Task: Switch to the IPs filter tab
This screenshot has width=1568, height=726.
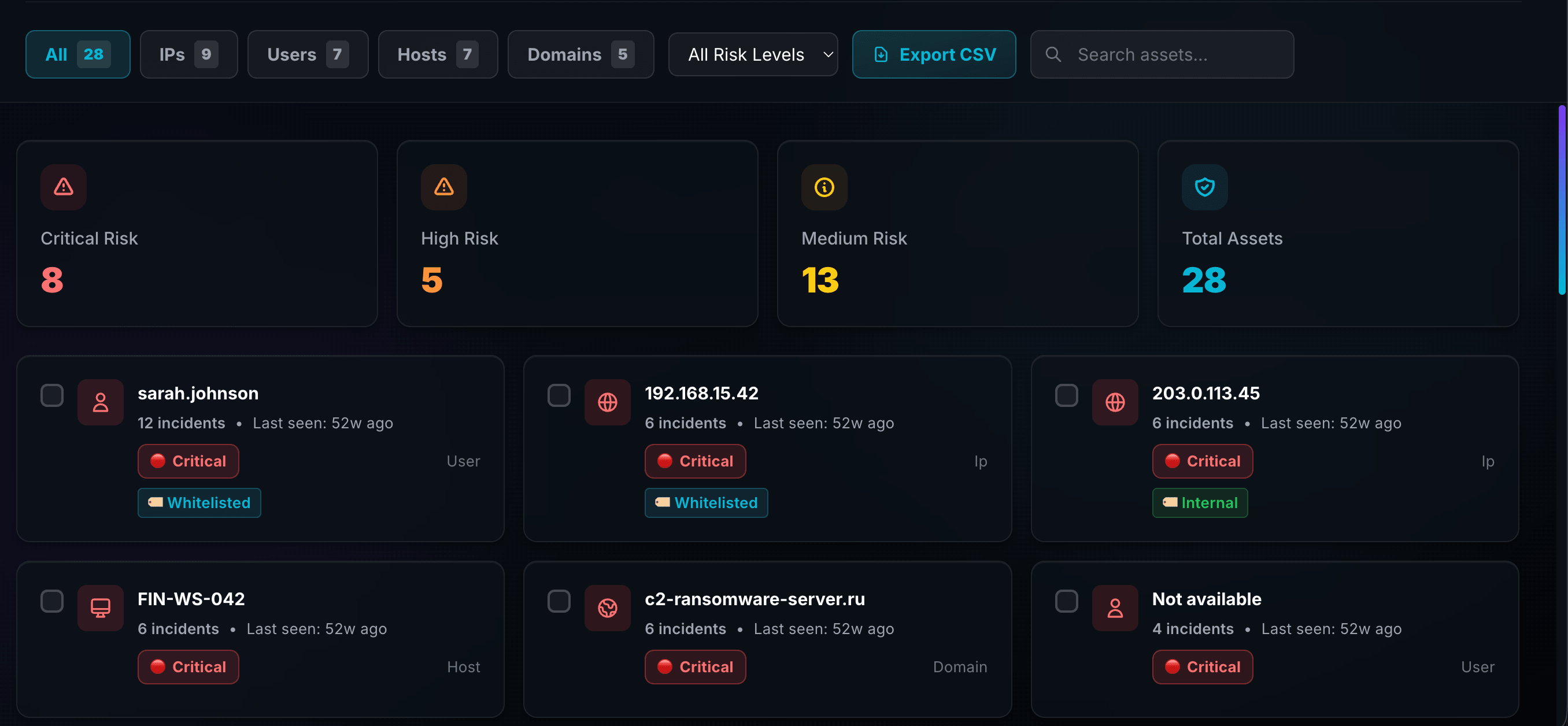Action: pos(188,54)
